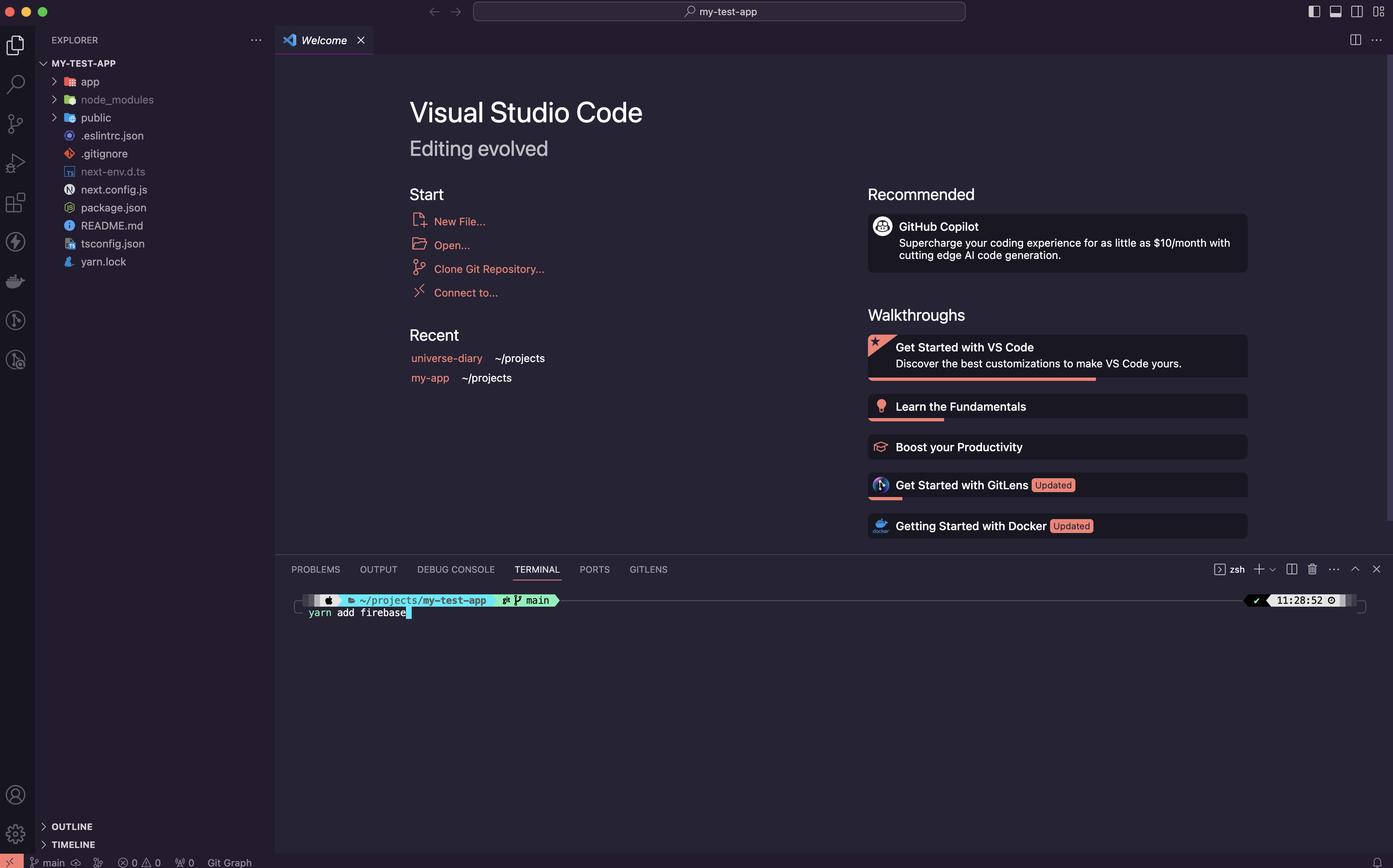Open Boost your Productivity walkthrough
The height and width of the screenshot is (868, 1393).
coord(1057,447)
